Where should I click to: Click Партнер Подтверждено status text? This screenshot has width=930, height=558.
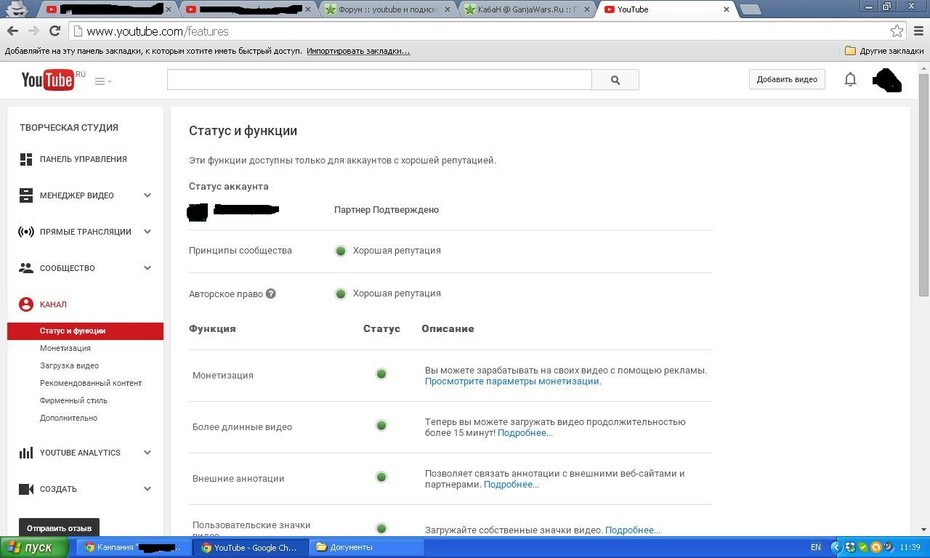pyautogui.click(x=386, y=210)
